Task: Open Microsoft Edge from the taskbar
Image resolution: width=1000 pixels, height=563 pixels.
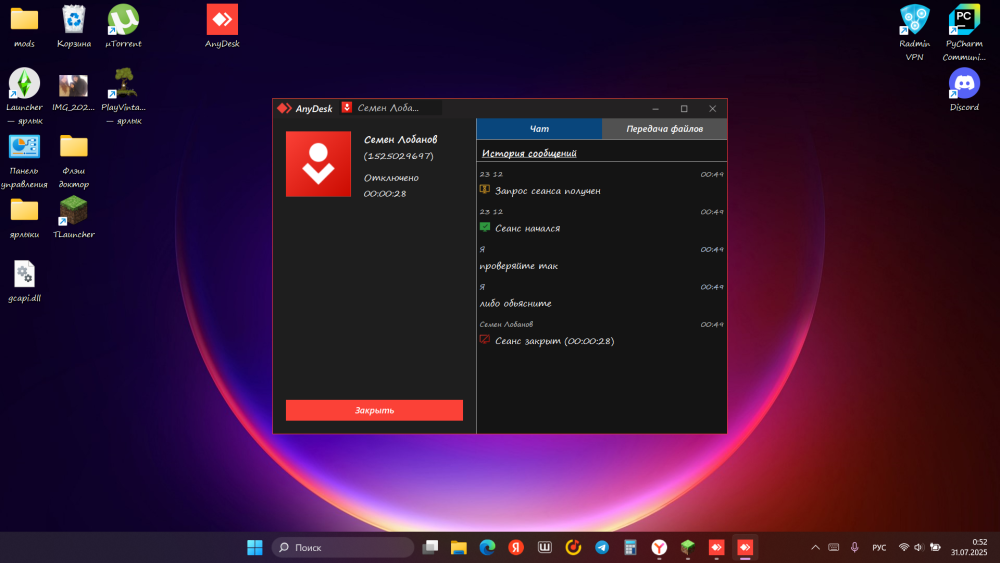Action: coord(487,547)
